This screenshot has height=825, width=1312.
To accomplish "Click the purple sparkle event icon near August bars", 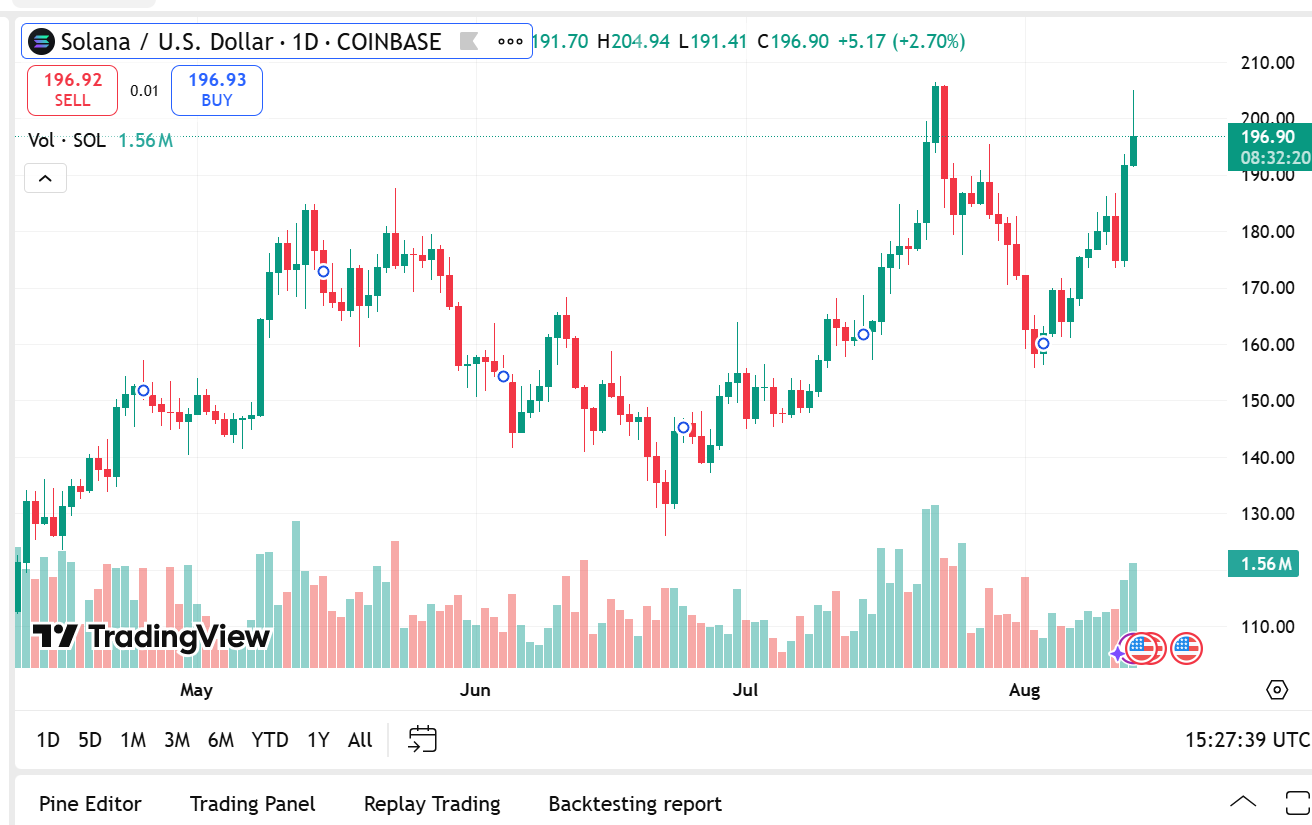I will 1118,653.
